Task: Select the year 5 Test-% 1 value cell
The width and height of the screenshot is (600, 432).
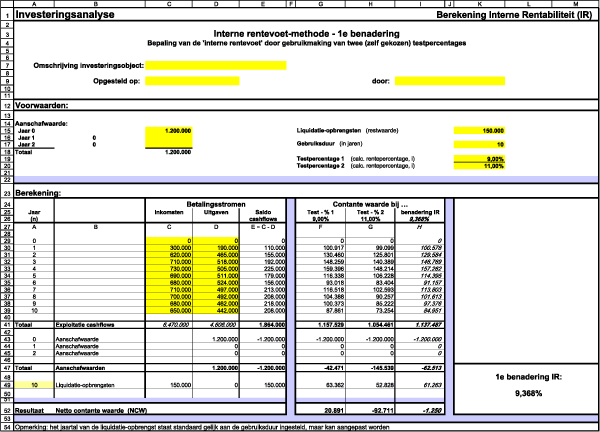Action: 321,276
